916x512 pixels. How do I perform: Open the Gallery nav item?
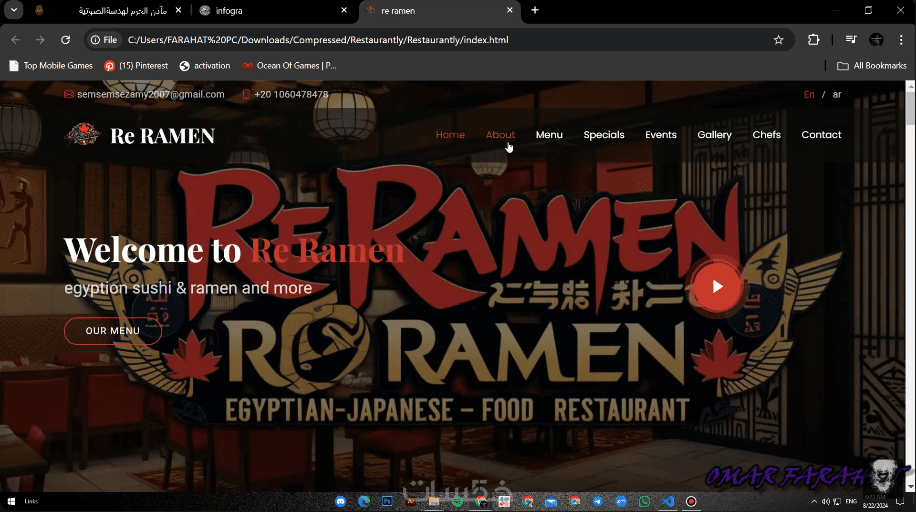[x=714, y=135]
